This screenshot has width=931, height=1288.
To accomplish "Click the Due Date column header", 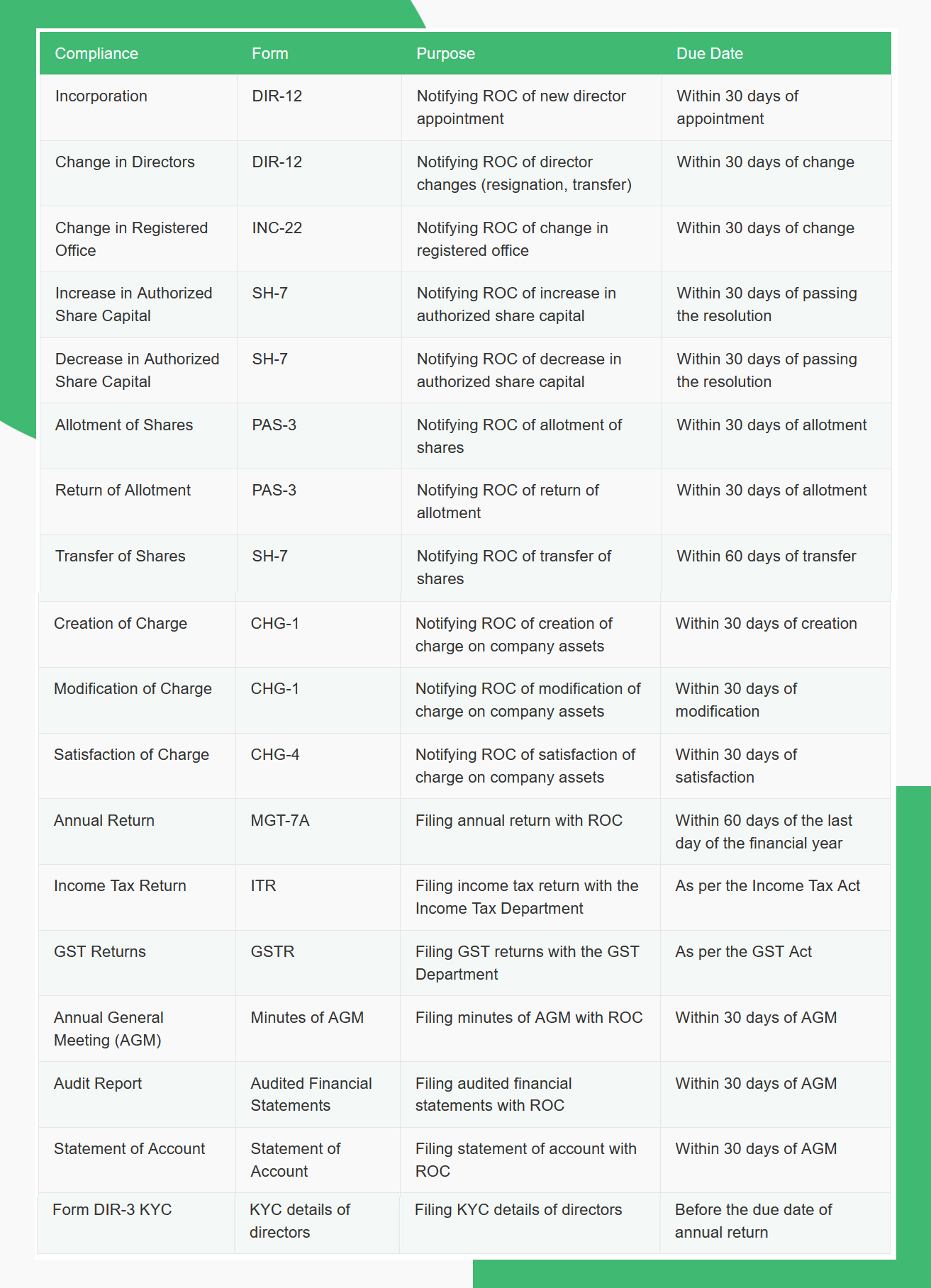I will point(709,54).
